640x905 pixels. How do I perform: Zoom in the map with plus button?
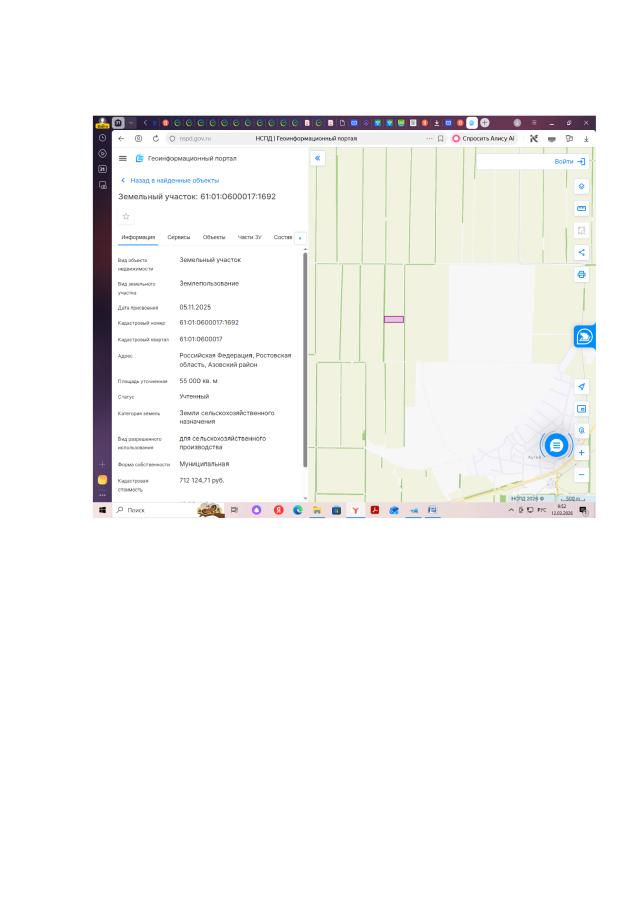[x=581, y=452]
